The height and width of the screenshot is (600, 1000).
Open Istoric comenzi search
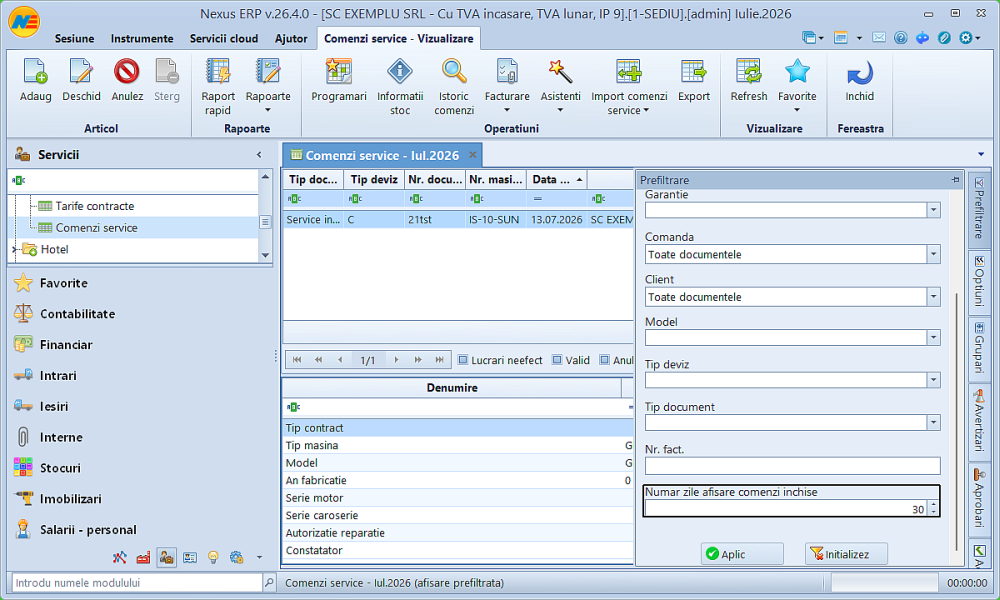coord(454,87)
